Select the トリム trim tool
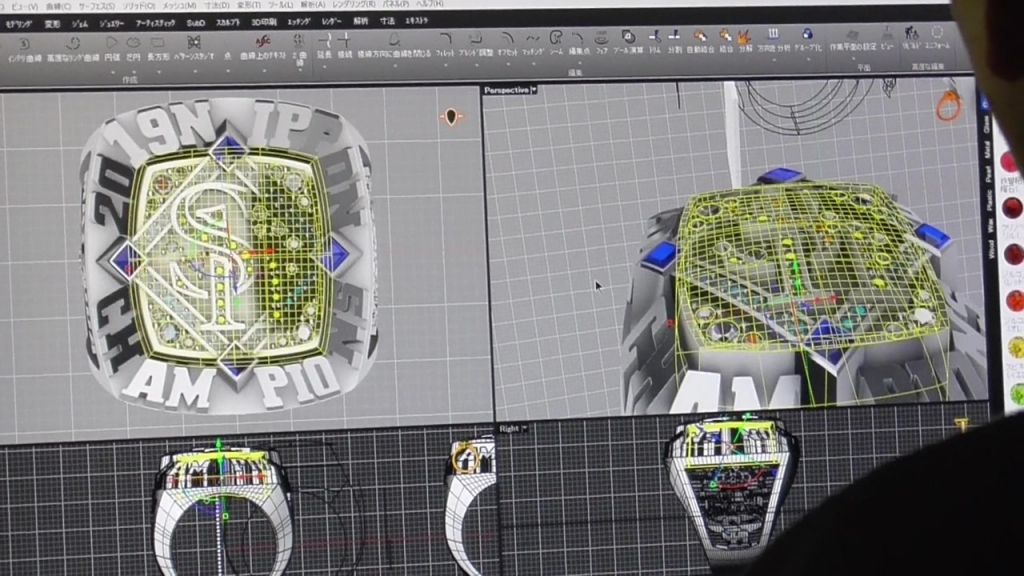Screen dimensions: 1024x576 (x=654, y=41)
